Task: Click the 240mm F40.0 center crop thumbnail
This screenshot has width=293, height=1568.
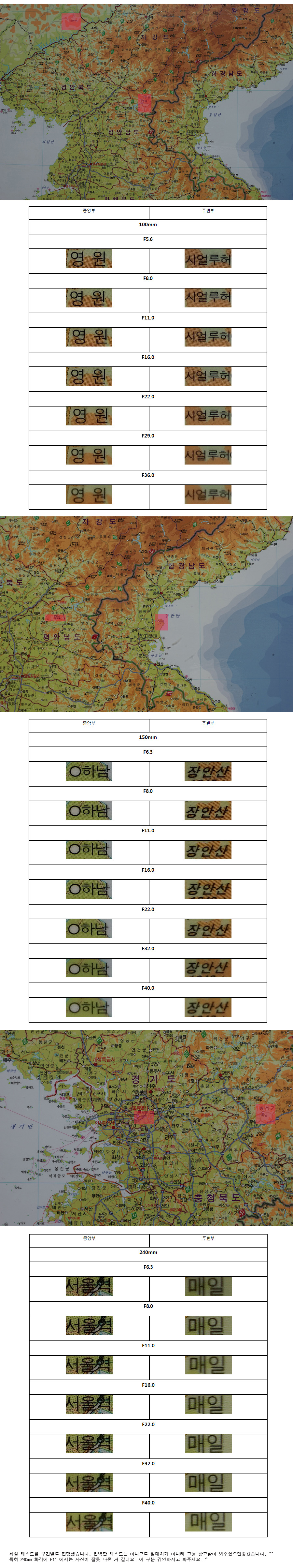Action: pos(89,1522)
